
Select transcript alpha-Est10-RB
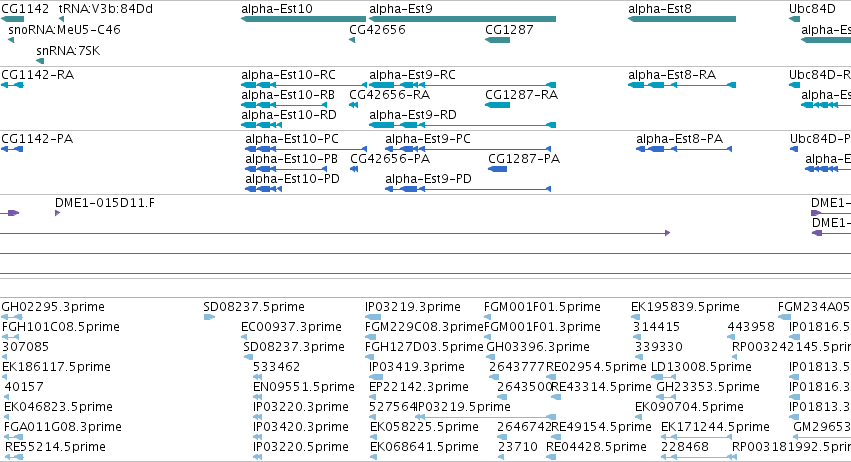[284, 105]
